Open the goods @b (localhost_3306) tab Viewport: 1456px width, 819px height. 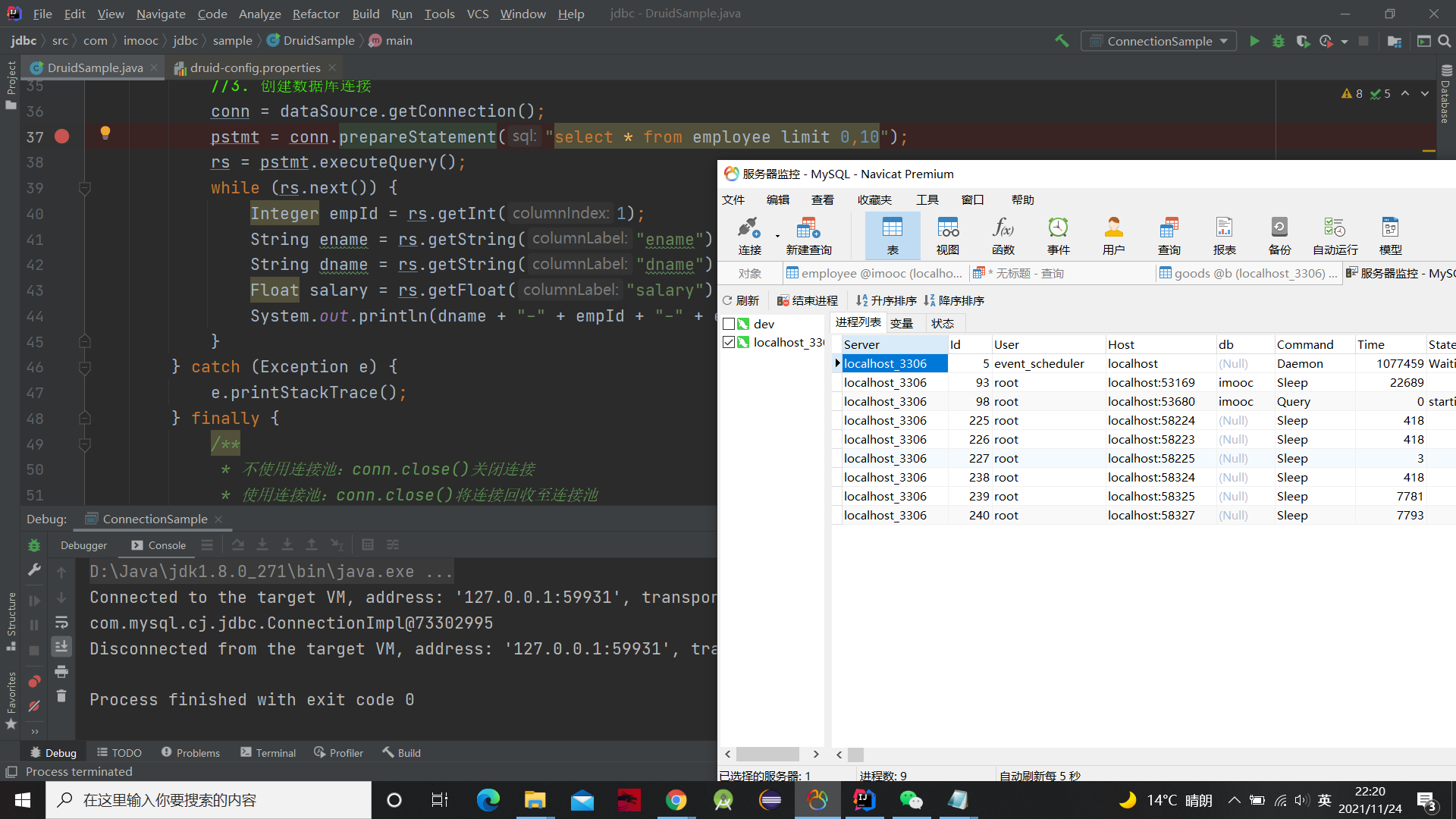tap(1248, 273)
